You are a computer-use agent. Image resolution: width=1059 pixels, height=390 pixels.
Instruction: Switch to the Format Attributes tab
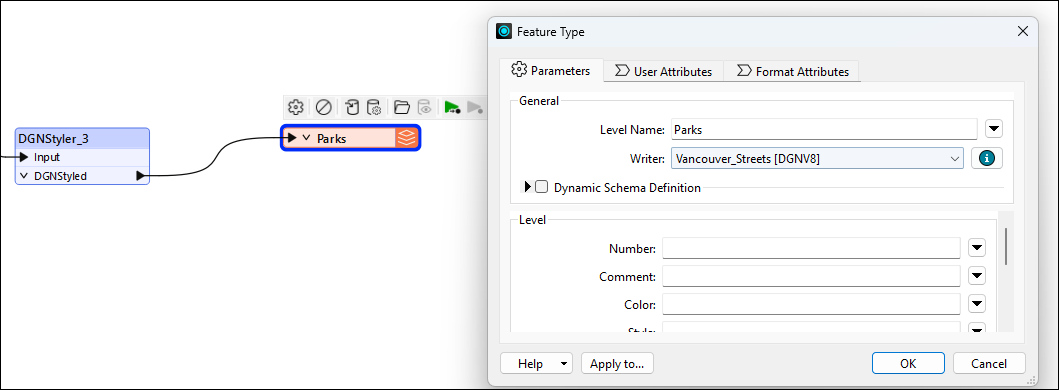pos(792,71)
